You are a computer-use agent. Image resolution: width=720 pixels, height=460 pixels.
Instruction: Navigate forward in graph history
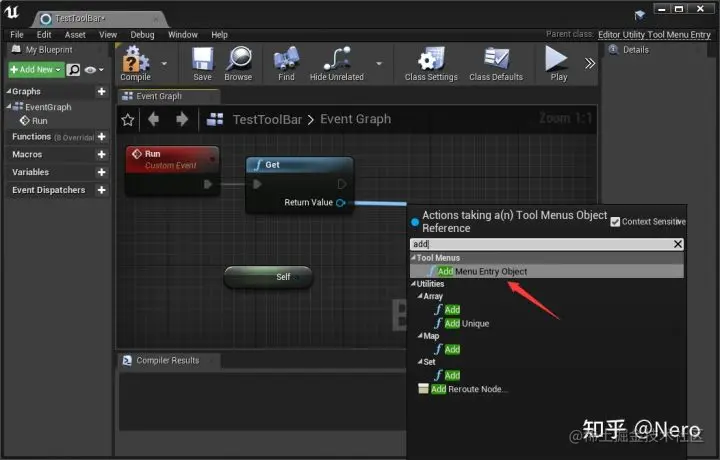tap(182, 119)
